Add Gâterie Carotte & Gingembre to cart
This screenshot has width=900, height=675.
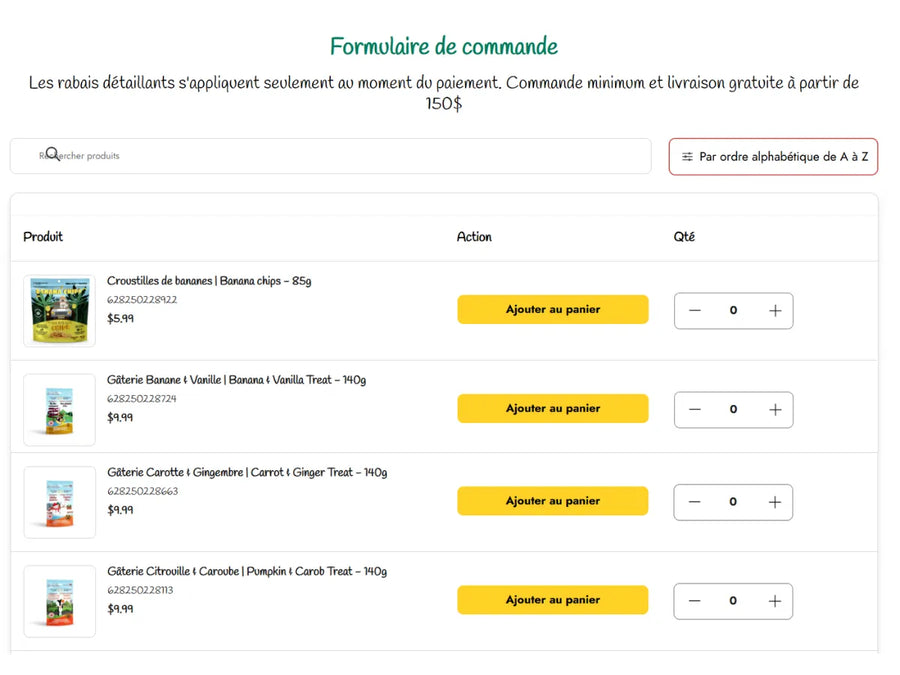(x=552, y=501)
